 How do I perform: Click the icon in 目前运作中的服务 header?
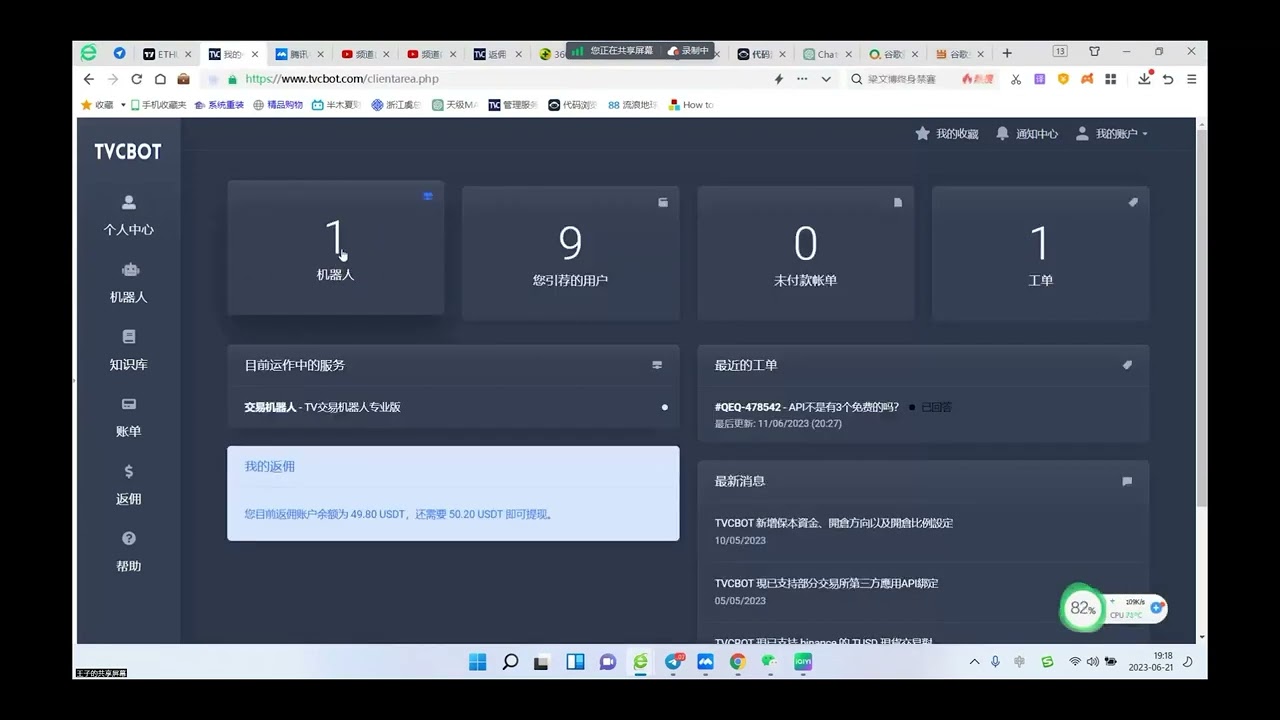pos(657,365)
